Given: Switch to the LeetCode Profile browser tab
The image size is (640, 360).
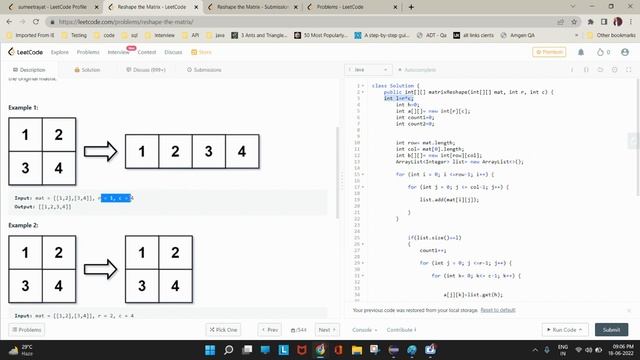Looking at the screenshot, I should point(53,7).
